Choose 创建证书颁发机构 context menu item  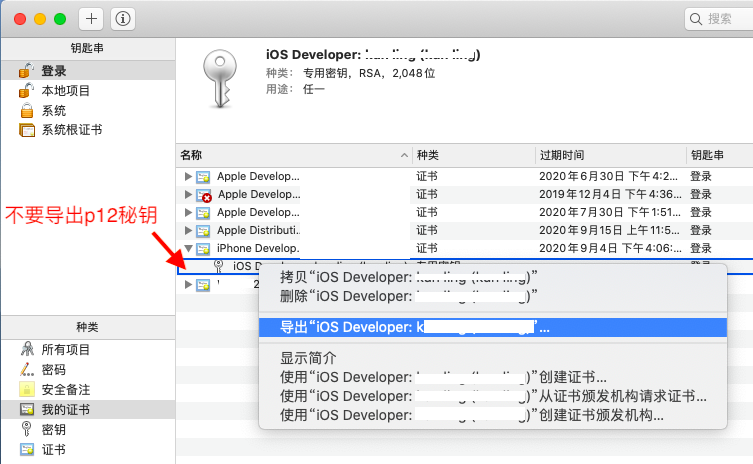click(x=493, y=415)
